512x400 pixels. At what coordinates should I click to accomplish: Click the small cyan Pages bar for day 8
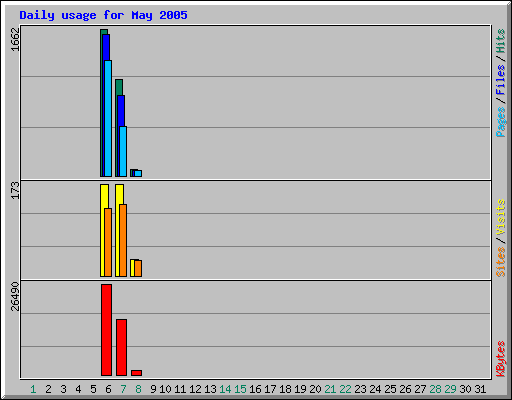coord(138,173)
